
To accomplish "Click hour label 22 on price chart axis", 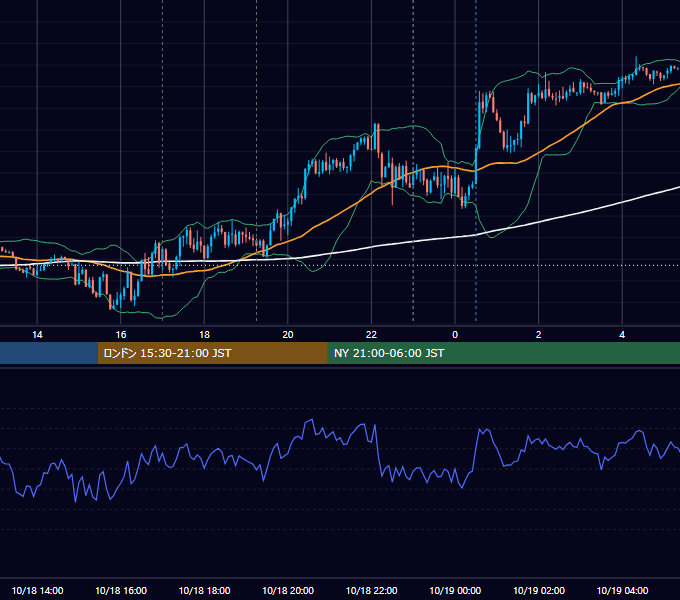I will point(371,334).
